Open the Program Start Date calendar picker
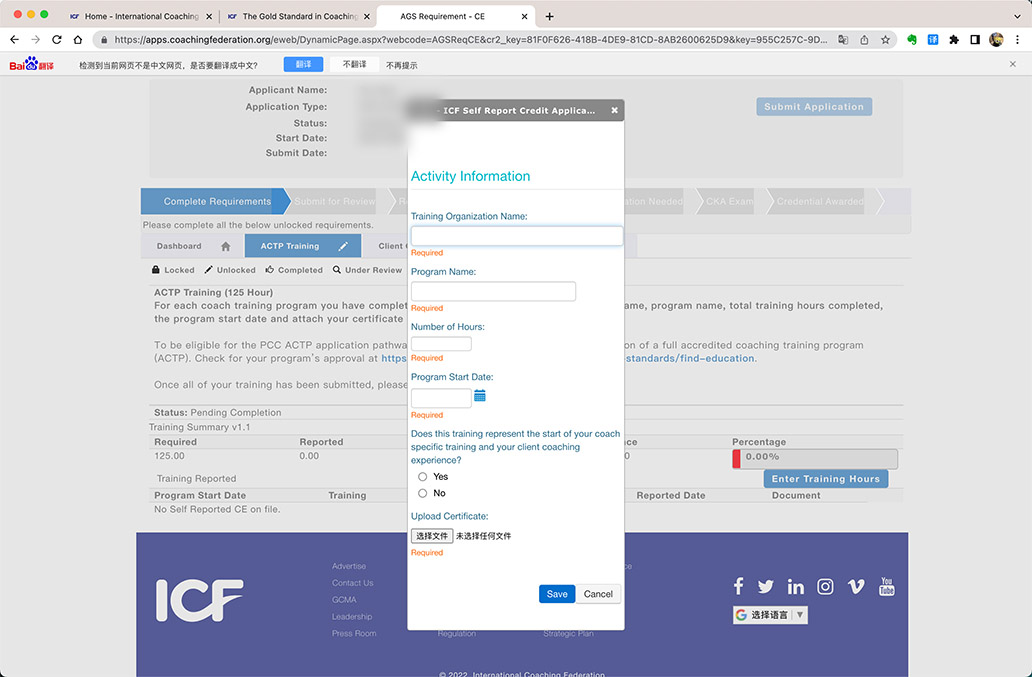1032x677 pixels. 480,396
